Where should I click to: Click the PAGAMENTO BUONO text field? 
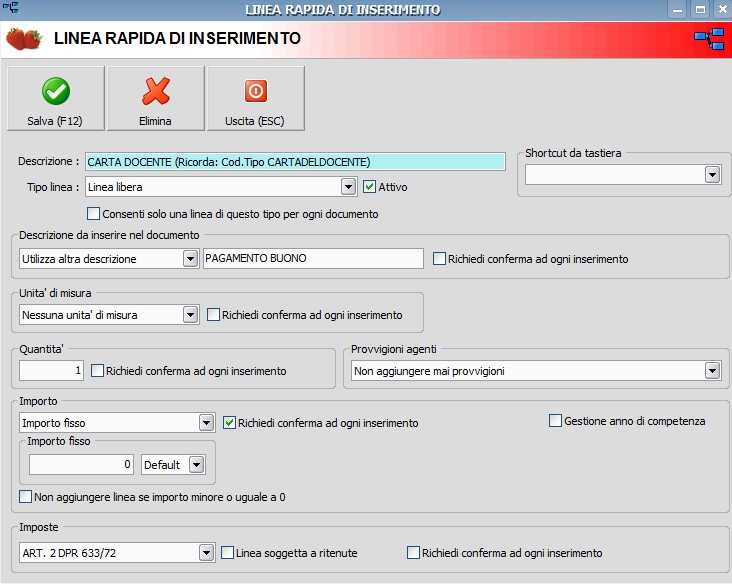[x=313, y=259]
